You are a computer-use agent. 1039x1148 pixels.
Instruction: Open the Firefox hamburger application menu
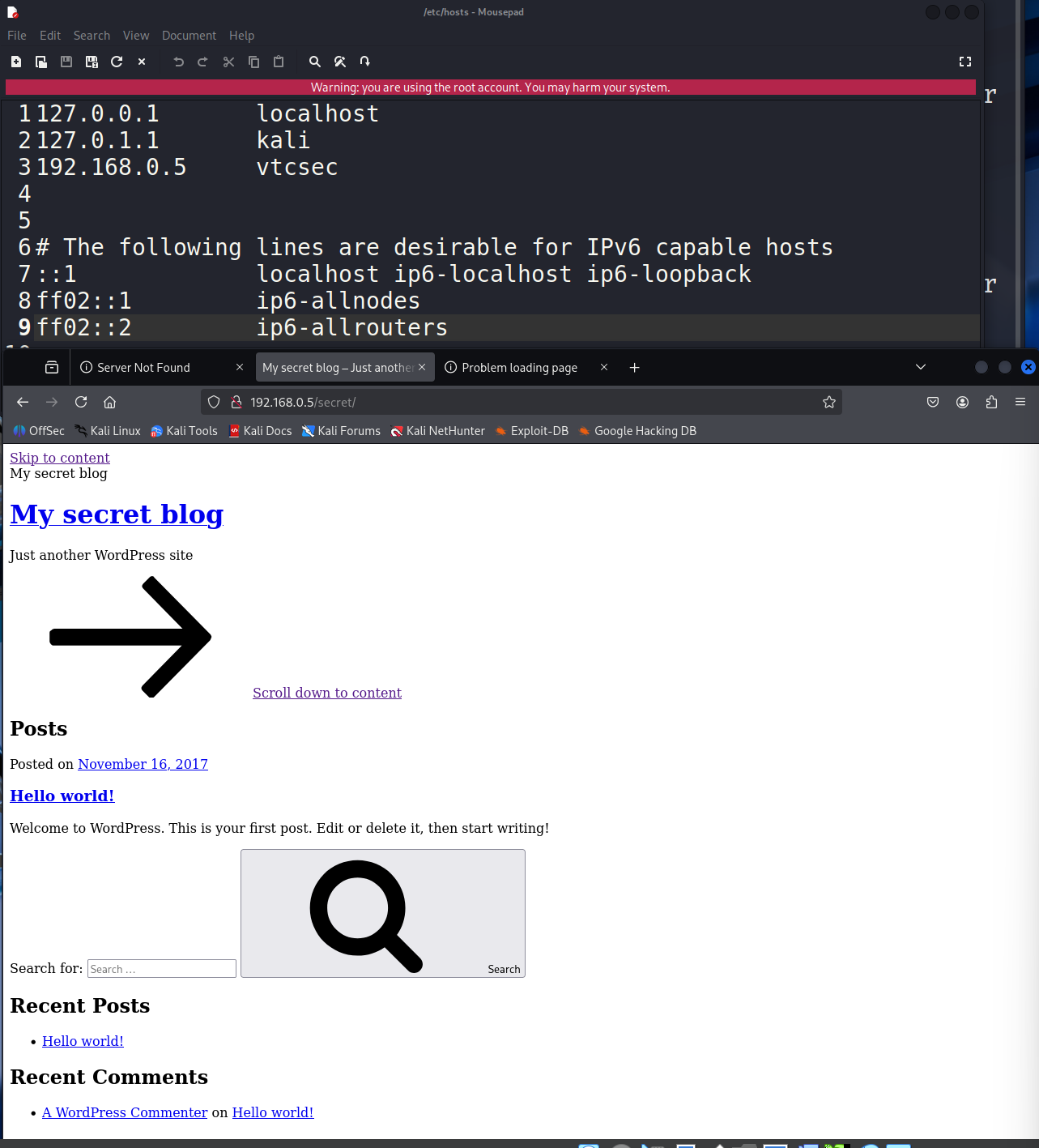[1020, 402]
